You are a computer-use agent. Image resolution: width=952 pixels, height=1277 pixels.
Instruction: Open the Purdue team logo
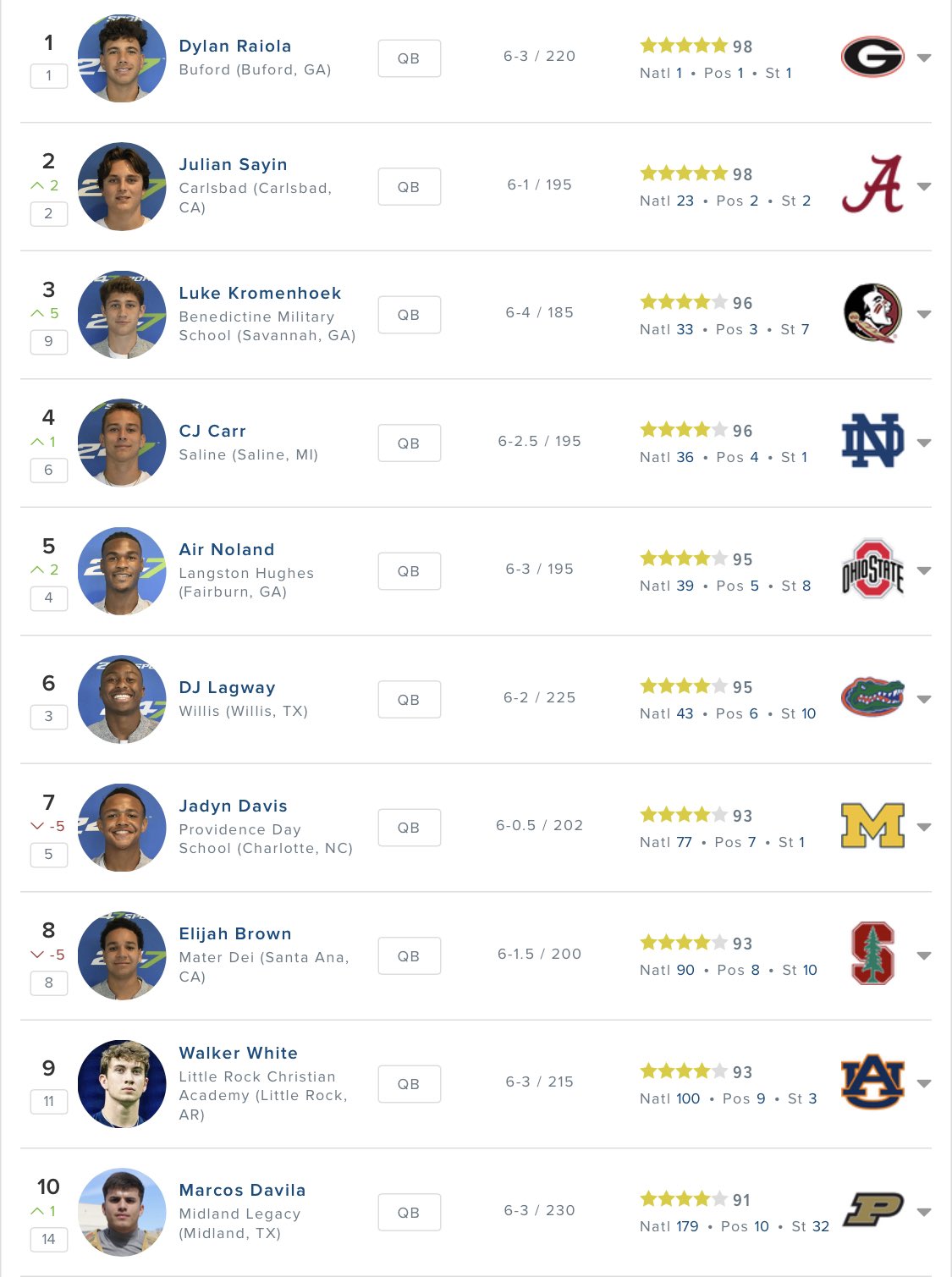tap(873, 1210)
